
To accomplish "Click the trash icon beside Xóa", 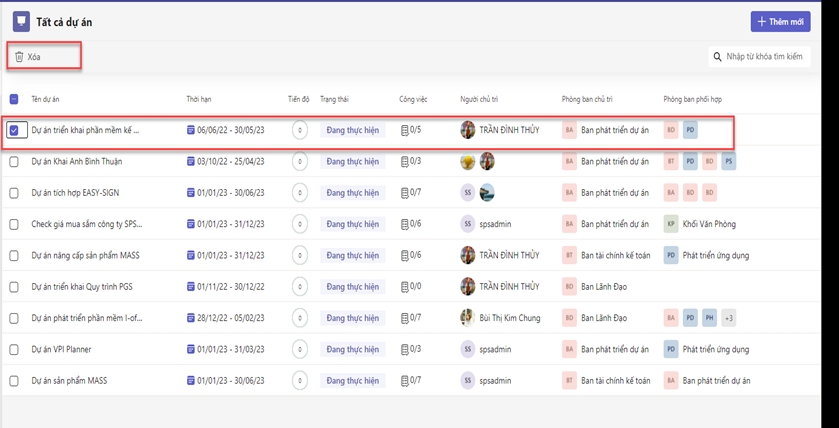I will (x=19, y=57).
